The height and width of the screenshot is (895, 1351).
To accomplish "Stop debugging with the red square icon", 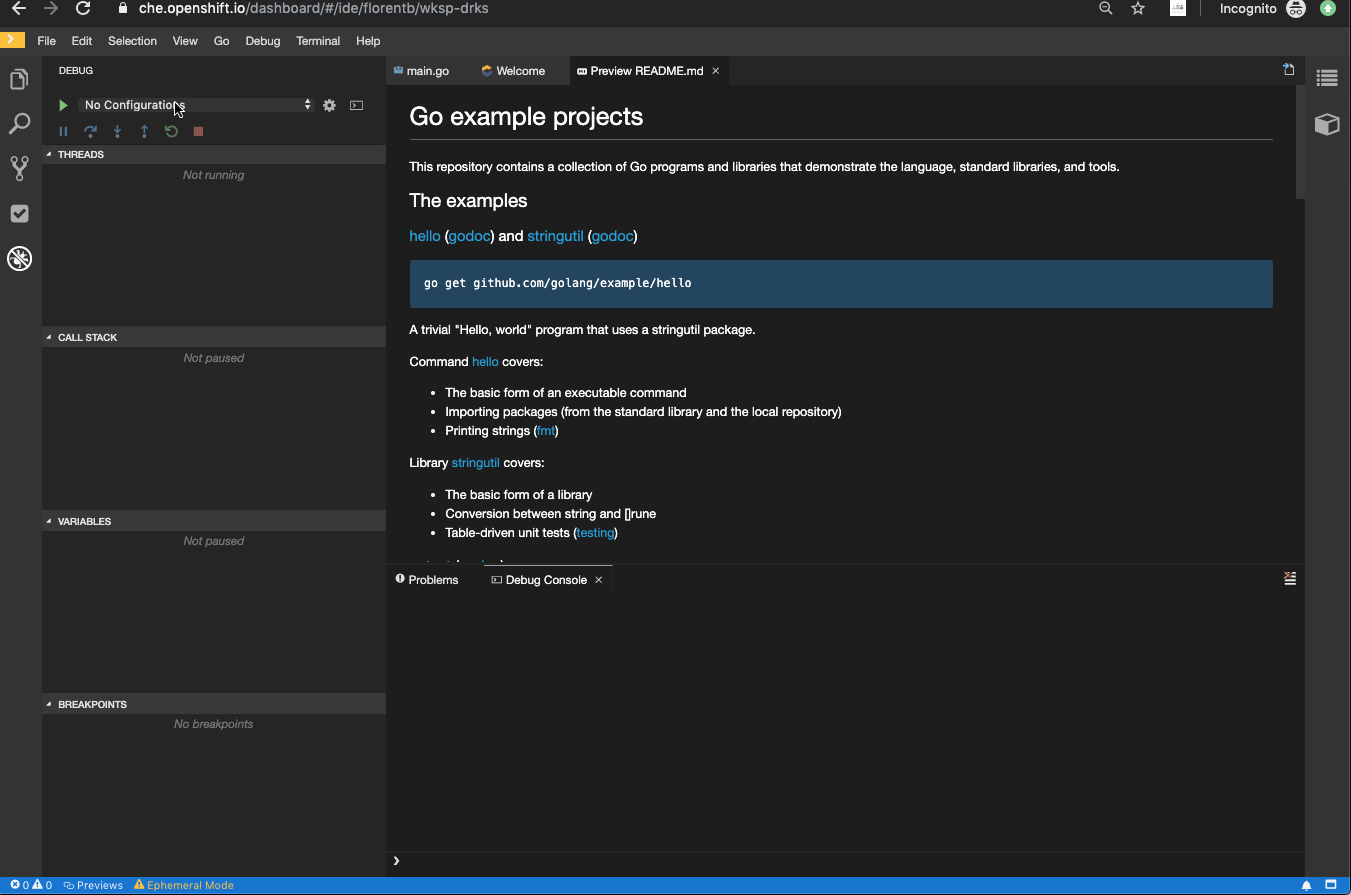I will click(197, 131).
